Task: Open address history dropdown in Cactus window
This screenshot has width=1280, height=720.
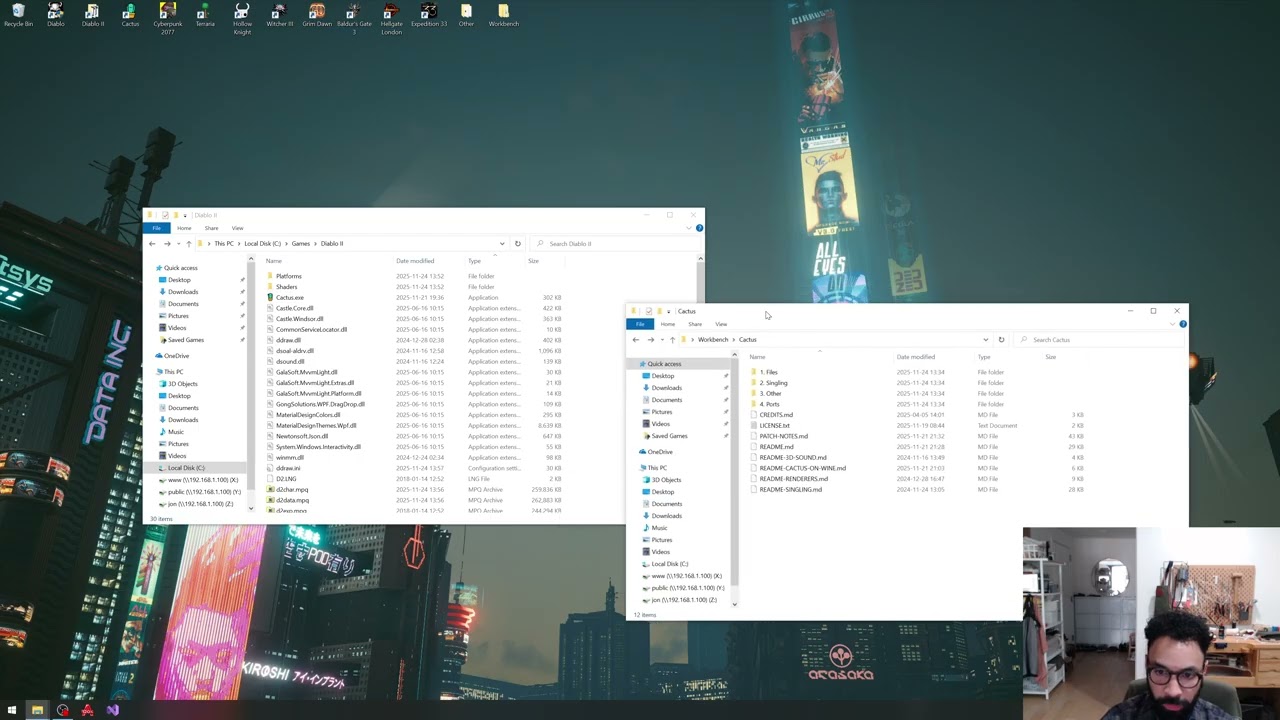Action: 985,339
